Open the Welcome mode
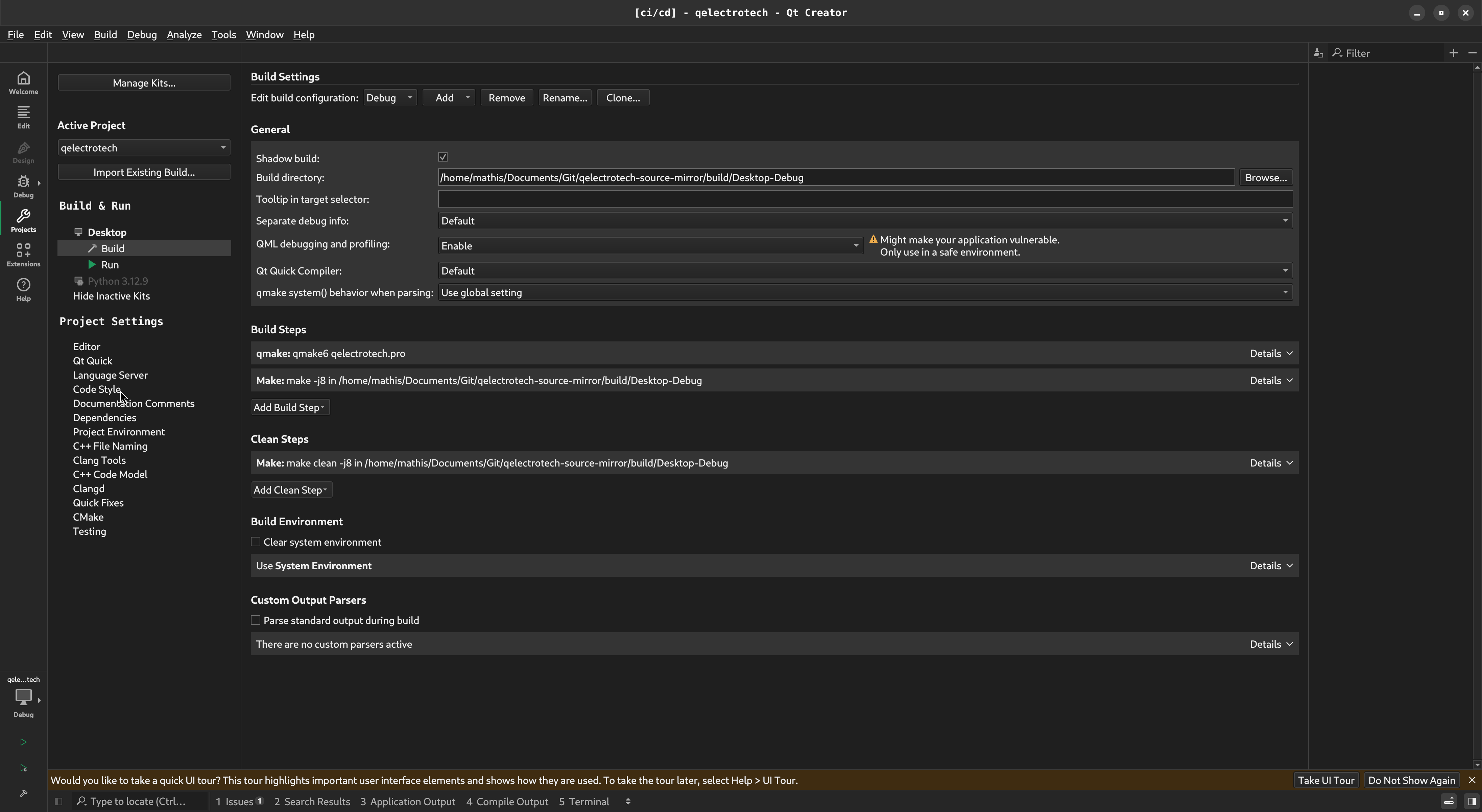Viewport: 1482px width, 812px height. (23, 83)
